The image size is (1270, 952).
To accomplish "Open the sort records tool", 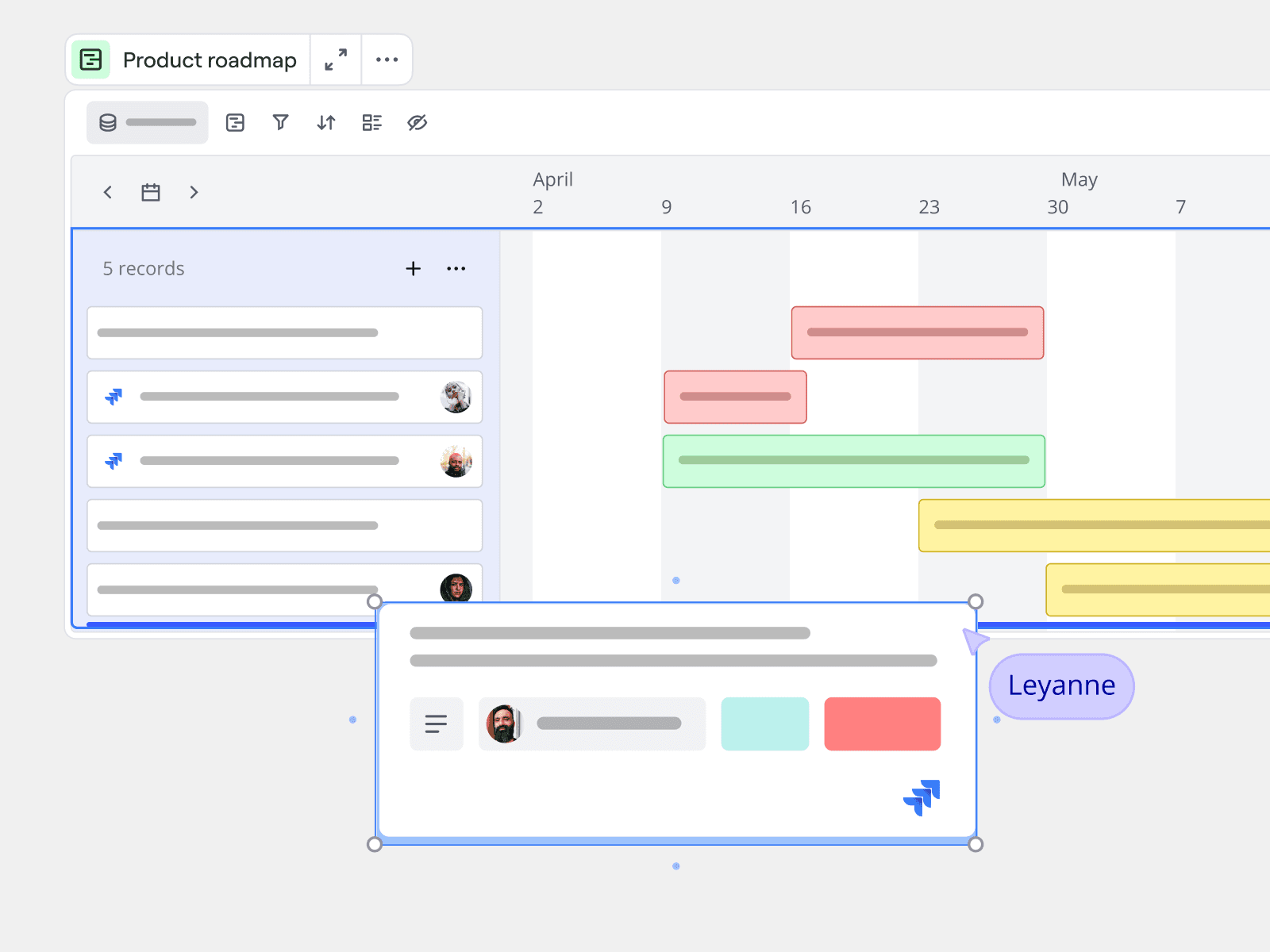I will (x=326, y=122).
